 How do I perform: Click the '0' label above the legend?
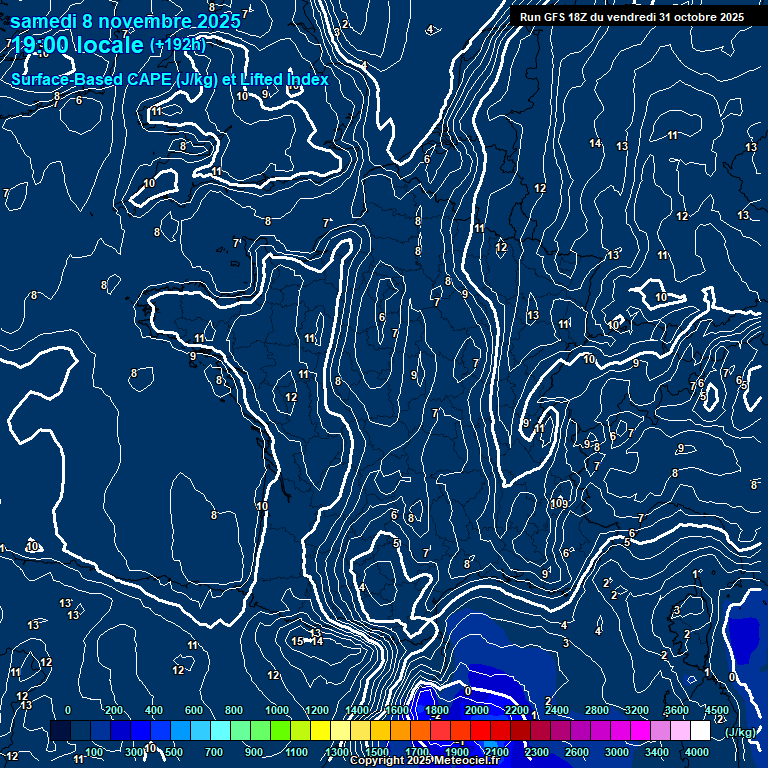(x=68, y=710)
